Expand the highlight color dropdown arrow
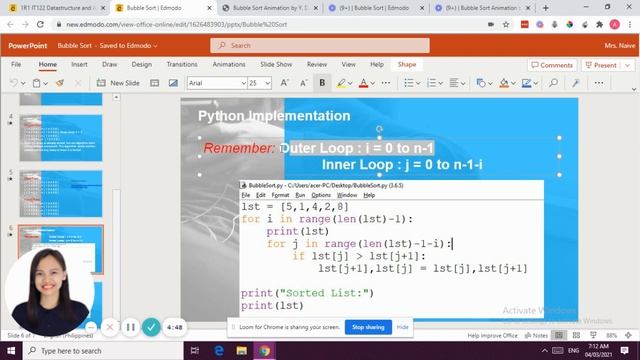Screen dimensions: 640x360 pyautogui.click(x=350, y=83)
